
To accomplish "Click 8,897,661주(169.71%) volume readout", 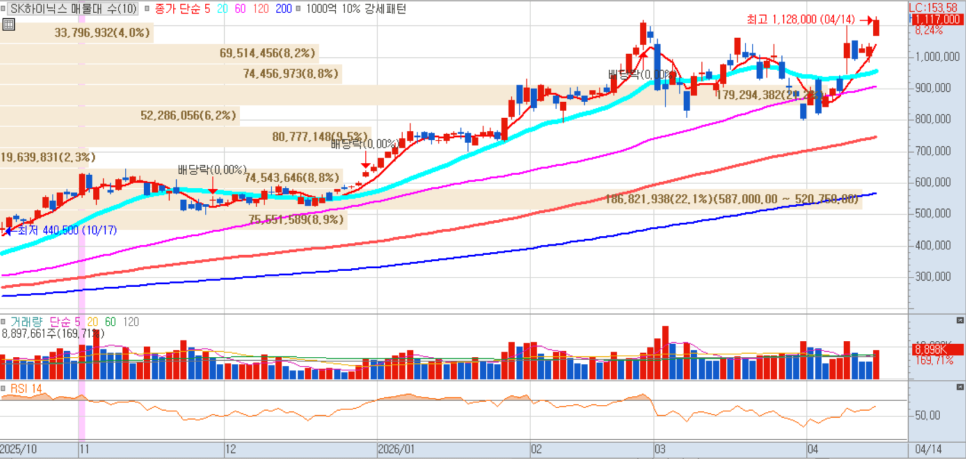I will [54, 333].
